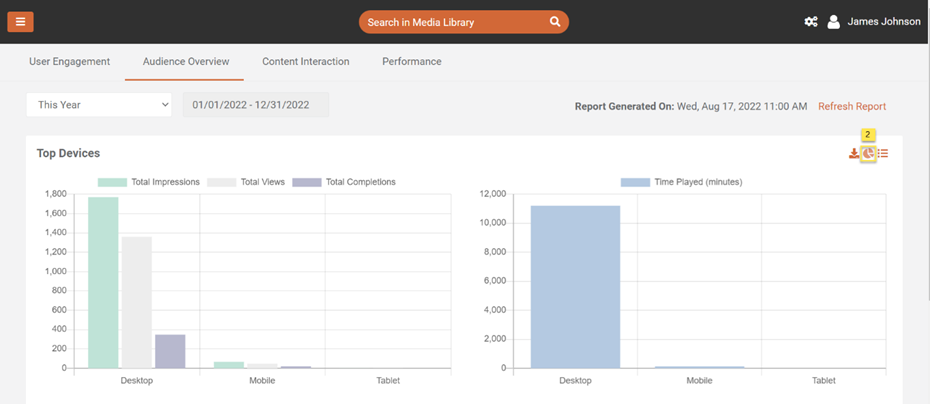Switch to the User Engagement tab
Viewport: 930px width, 404px height.
click(x=69, y=61)
